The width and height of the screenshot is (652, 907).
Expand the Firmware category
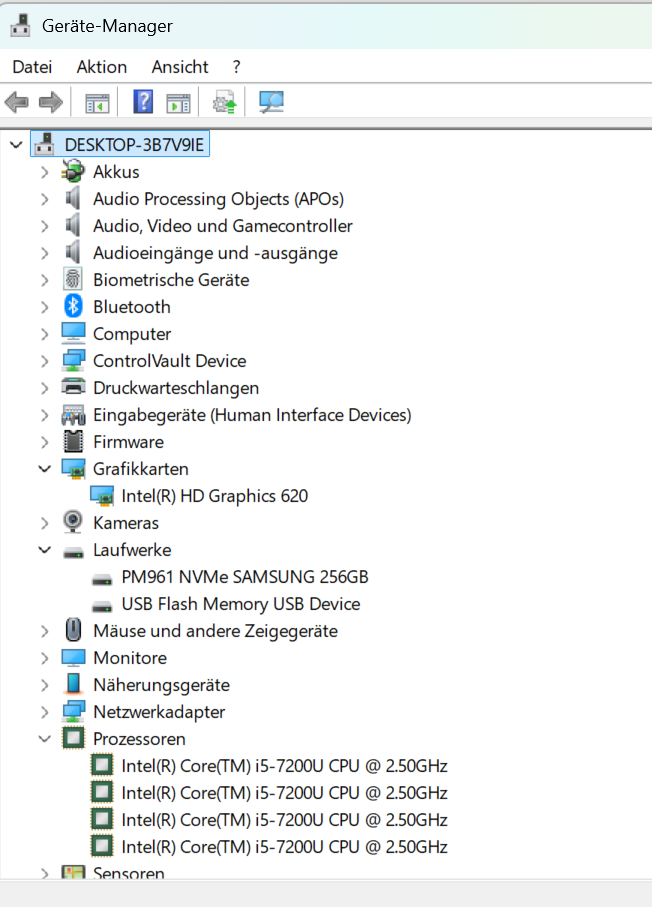point(45,442)
